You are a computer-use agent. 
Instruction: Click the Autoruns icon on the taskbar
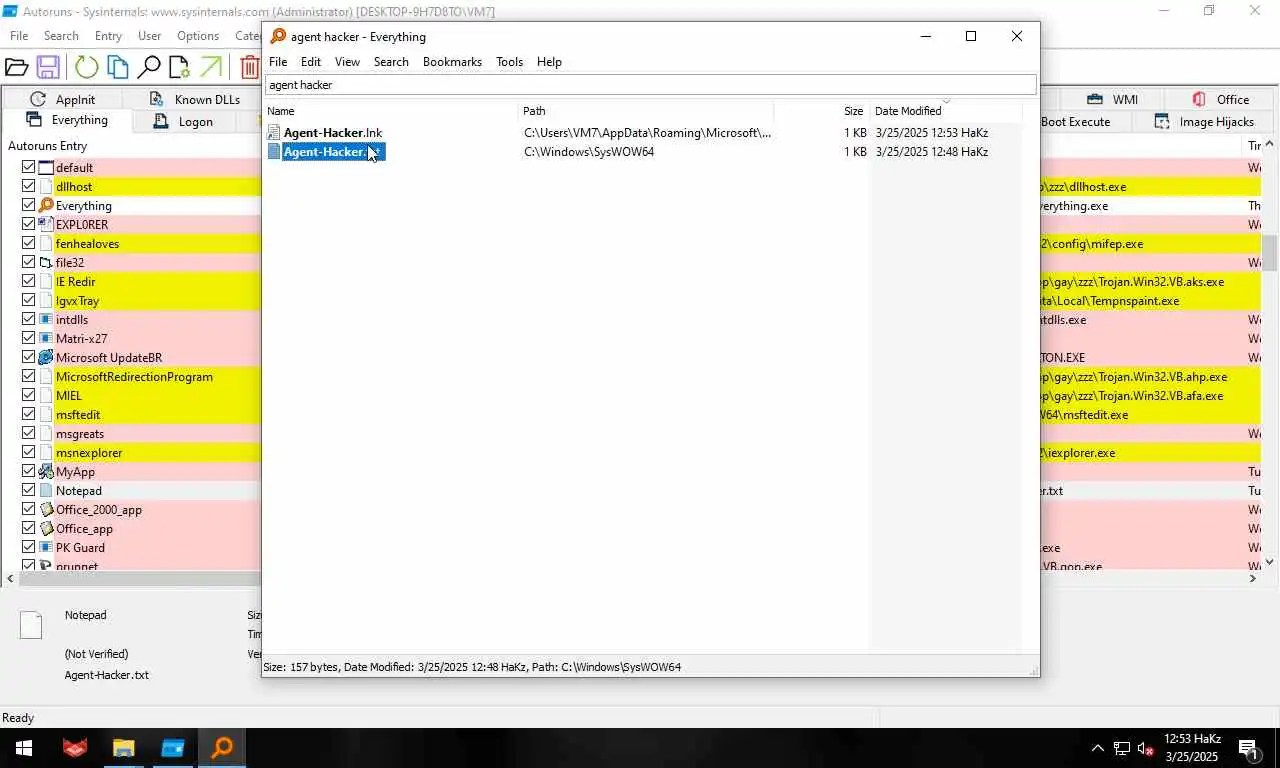pyautogui.click(x=173, y=748)
